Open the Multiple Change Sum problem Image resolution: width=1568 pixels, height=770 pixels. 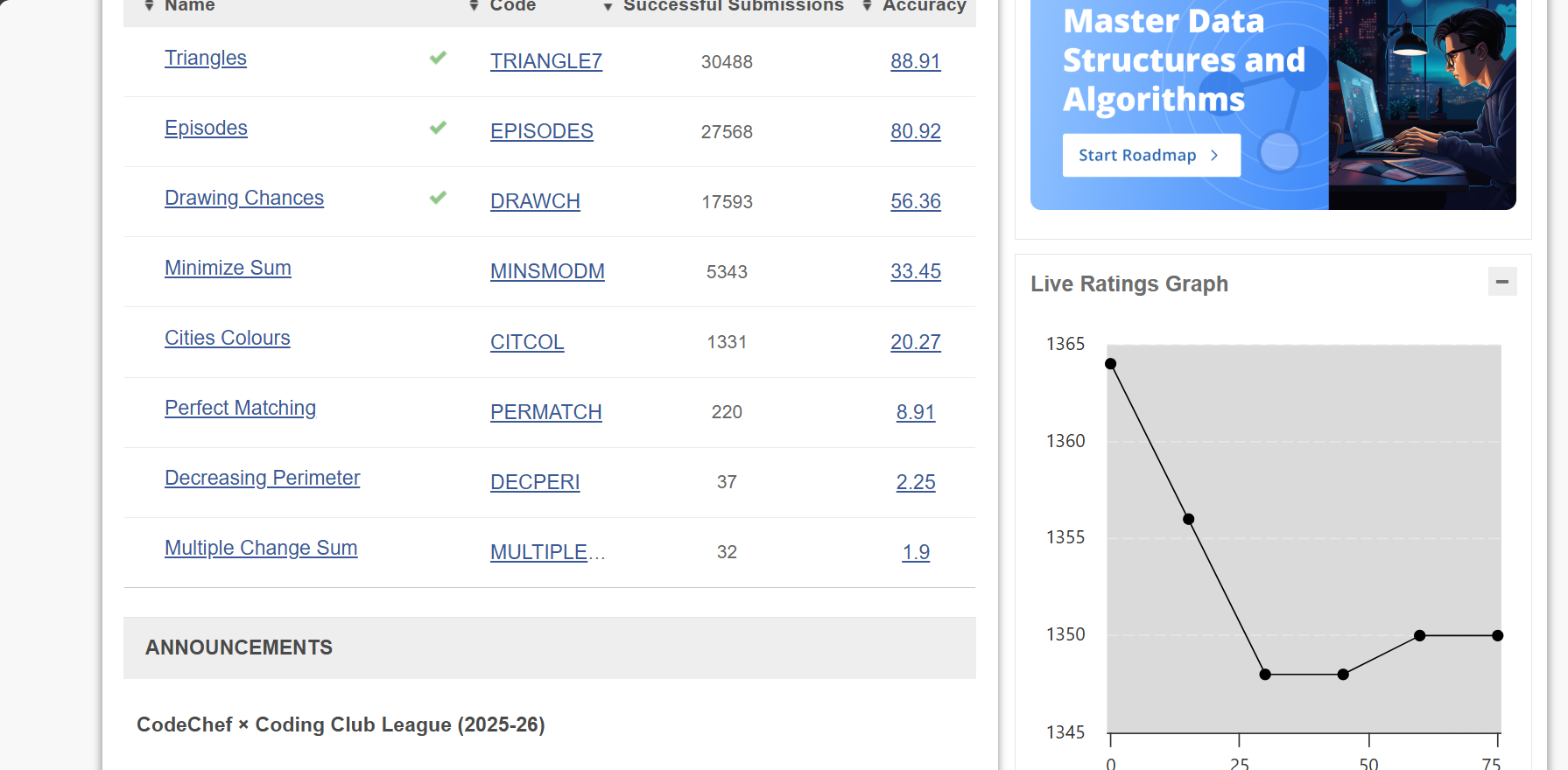click(x=261, y=548)
